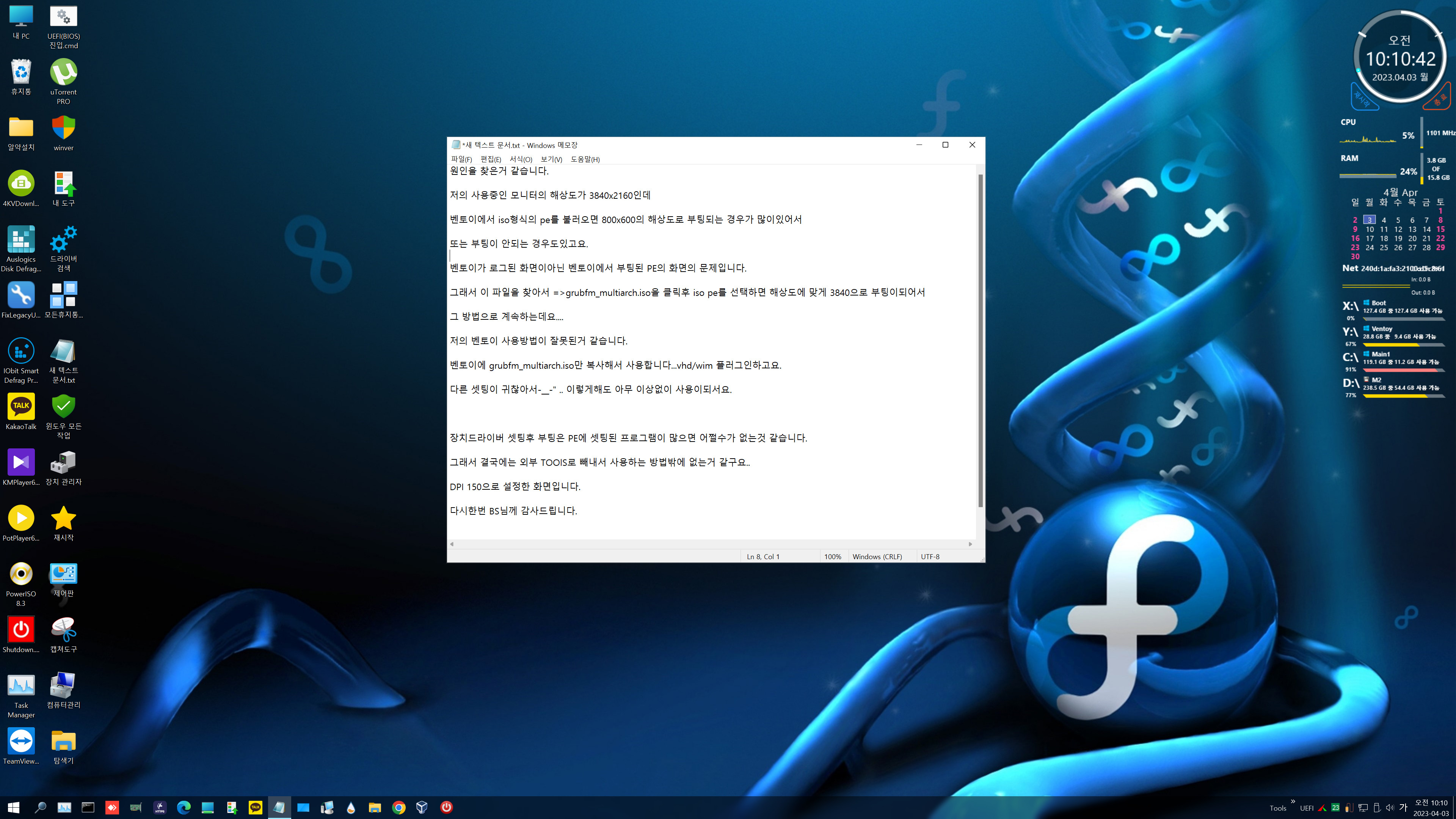Select the 재시작 star icon

pos(63,524)
